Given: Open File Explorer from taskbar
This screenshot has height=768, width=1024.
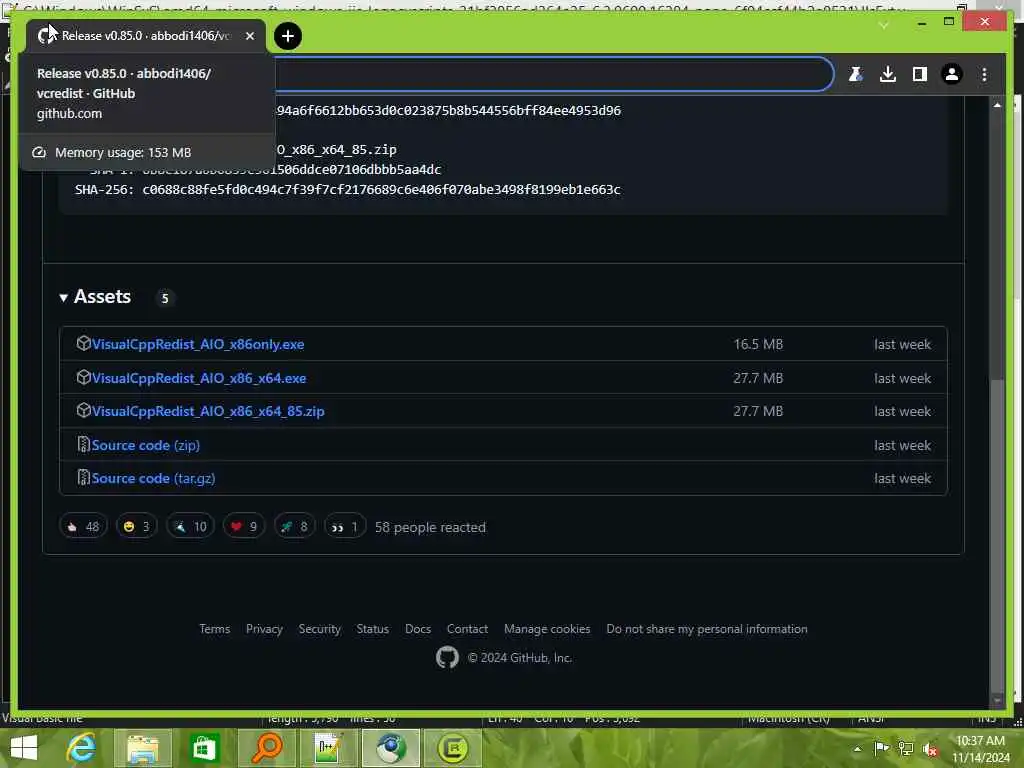Looking at the screenshot, I should [143, 748].
